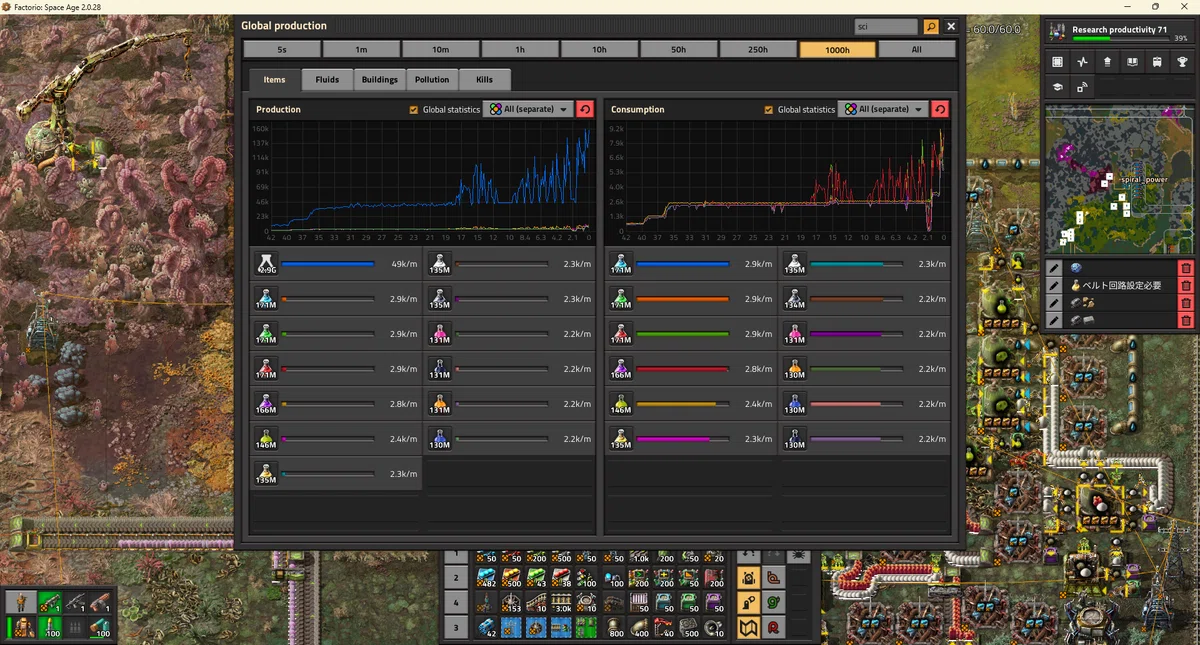
Task: Uncheck Global statistics in the Production panel
Action: pyautogui.click(x=414, y=110)
